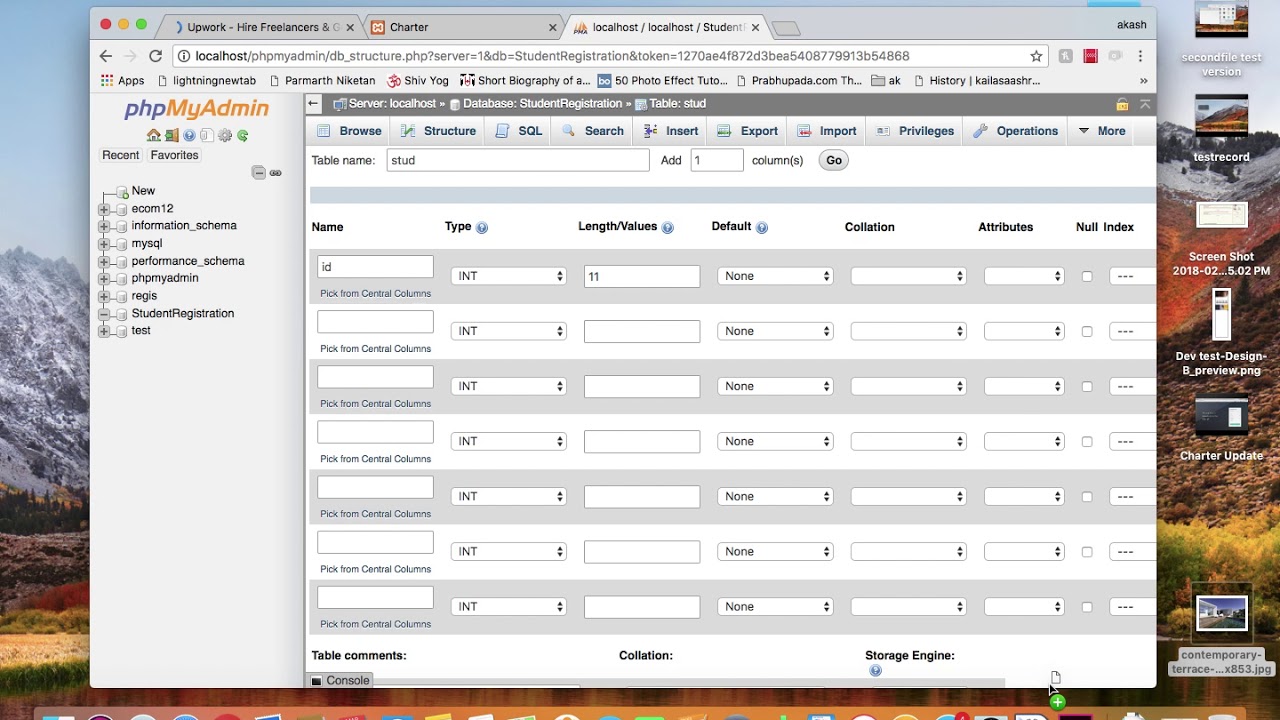
Task: Check the Null checkbox in sixth column row
Action: [x=1087, y=552]
